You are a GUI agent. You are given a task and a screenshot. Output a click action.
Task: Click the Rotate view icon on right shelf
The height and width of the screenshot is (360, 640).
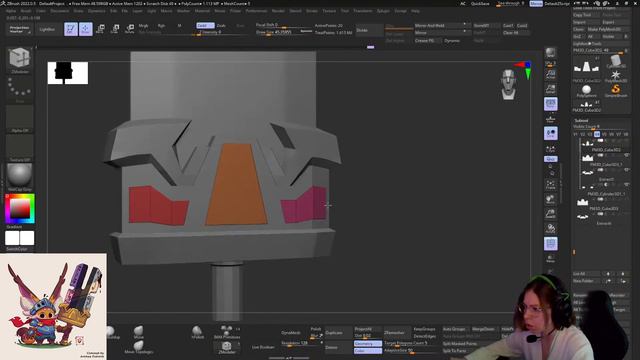point(550,229)
